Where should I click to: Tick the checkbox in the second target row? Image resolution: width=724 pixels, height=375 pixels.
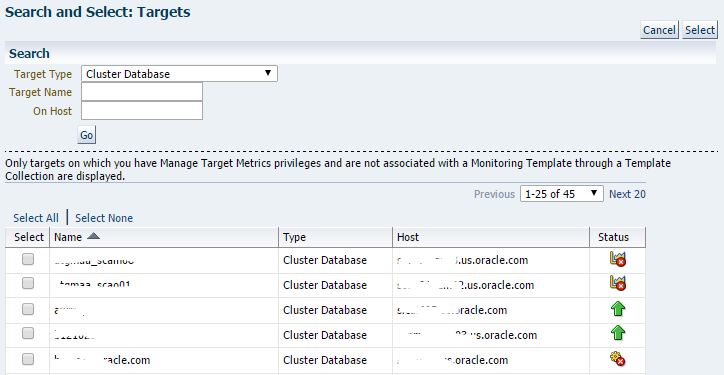tap(28, 283)
